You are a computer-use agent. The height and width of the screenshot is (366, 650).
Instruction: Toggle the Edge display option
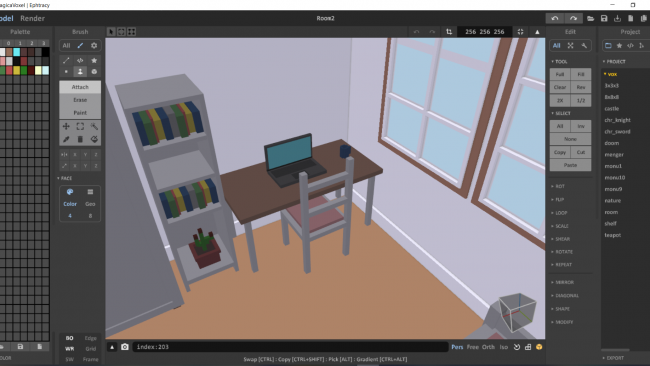point(90,338)
